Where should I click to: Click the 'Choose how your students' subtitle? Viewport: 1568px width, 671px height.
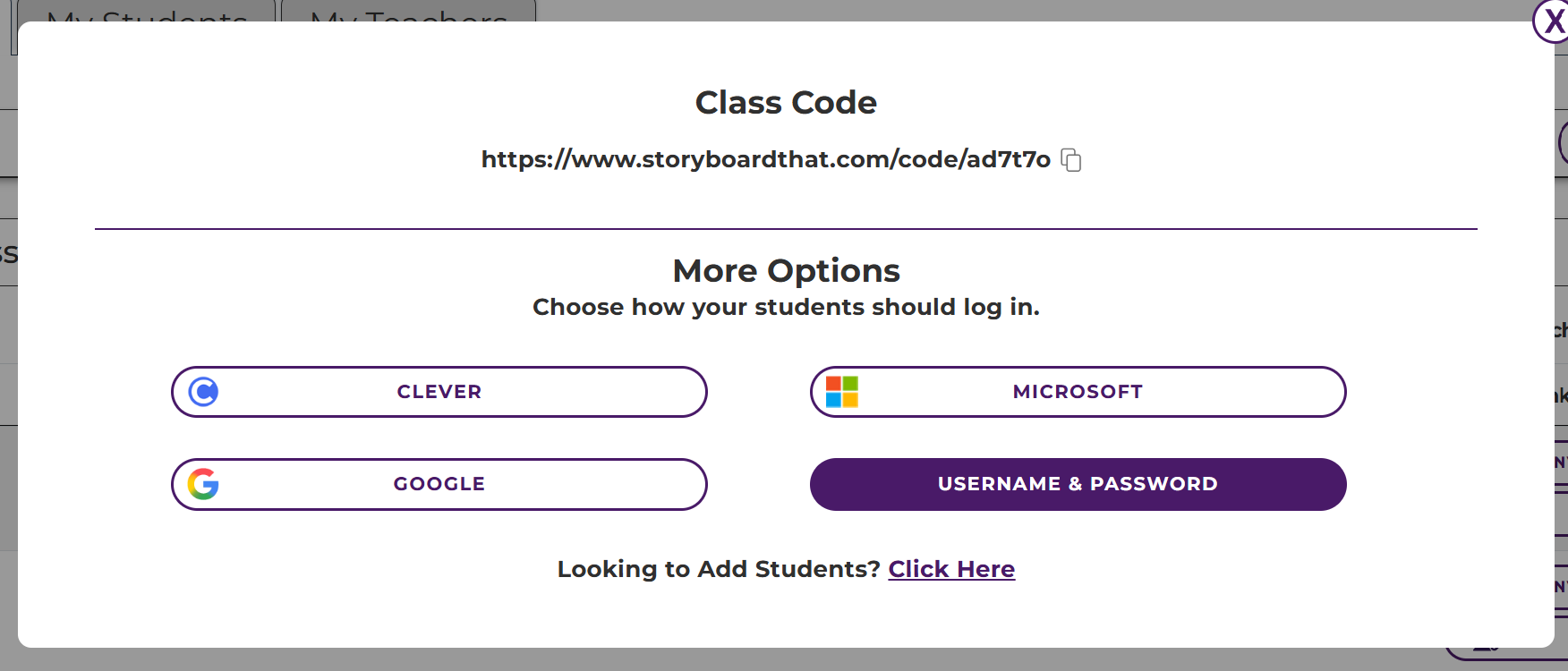click(x=786, y=307)
